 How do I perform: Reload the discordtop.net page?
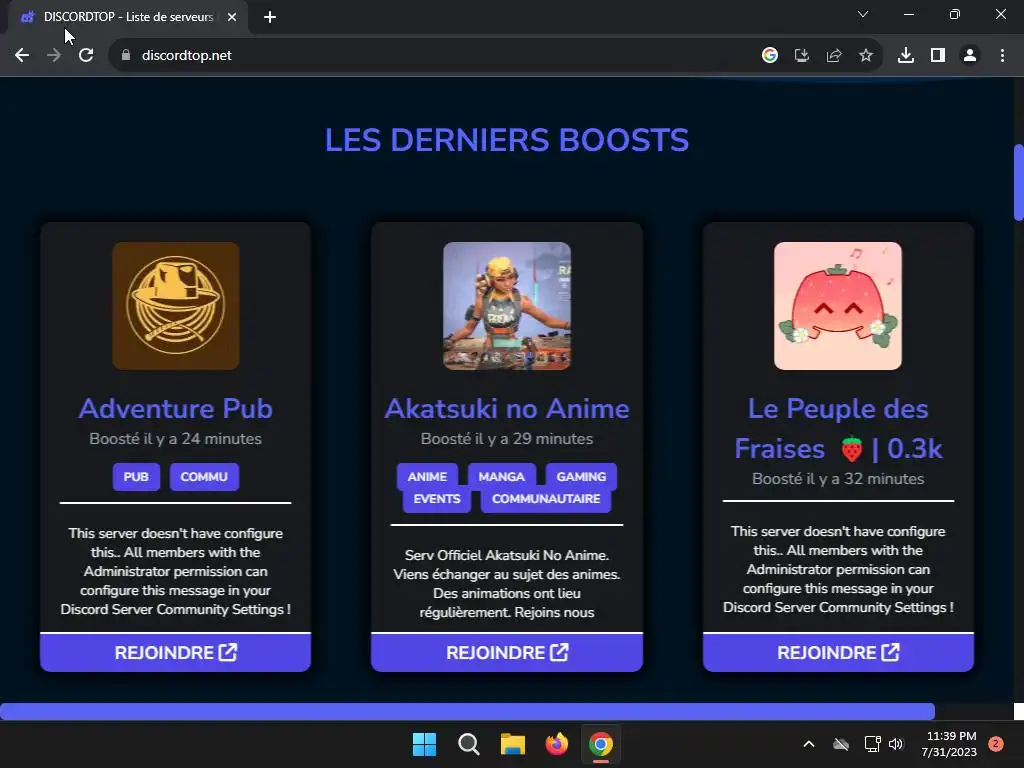coord(86,56)
